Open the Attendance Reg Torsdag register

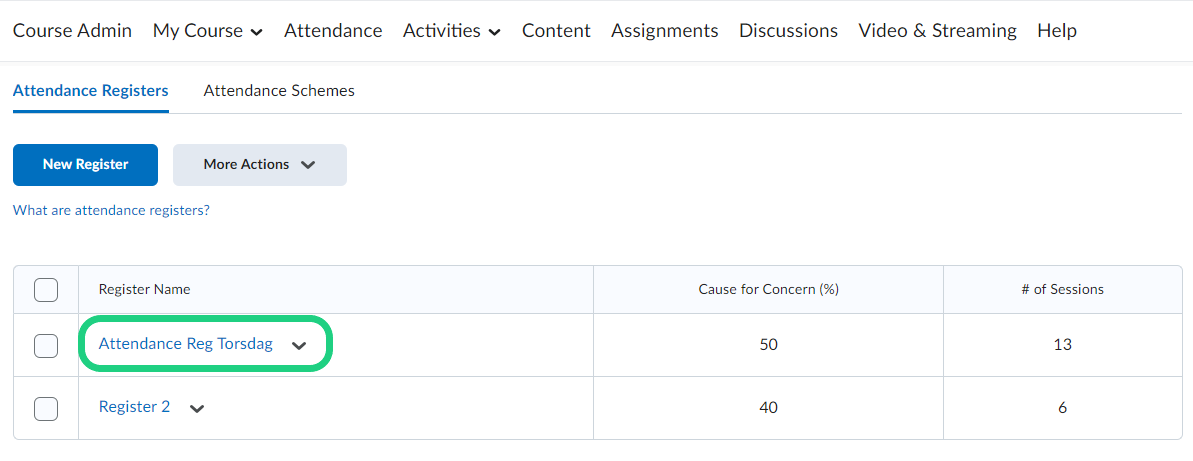[x=185, y=344]
